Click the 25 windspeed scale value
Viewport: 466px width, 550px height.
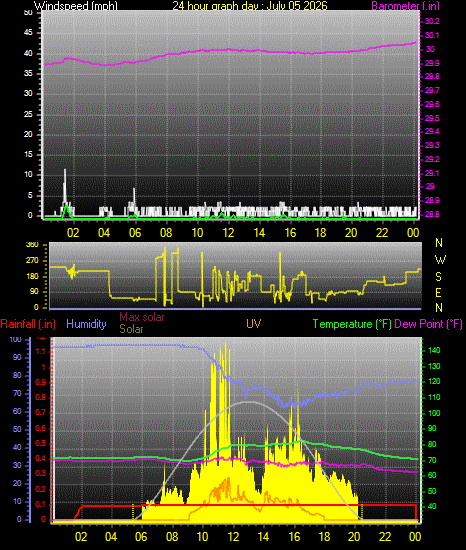[28, 115]
